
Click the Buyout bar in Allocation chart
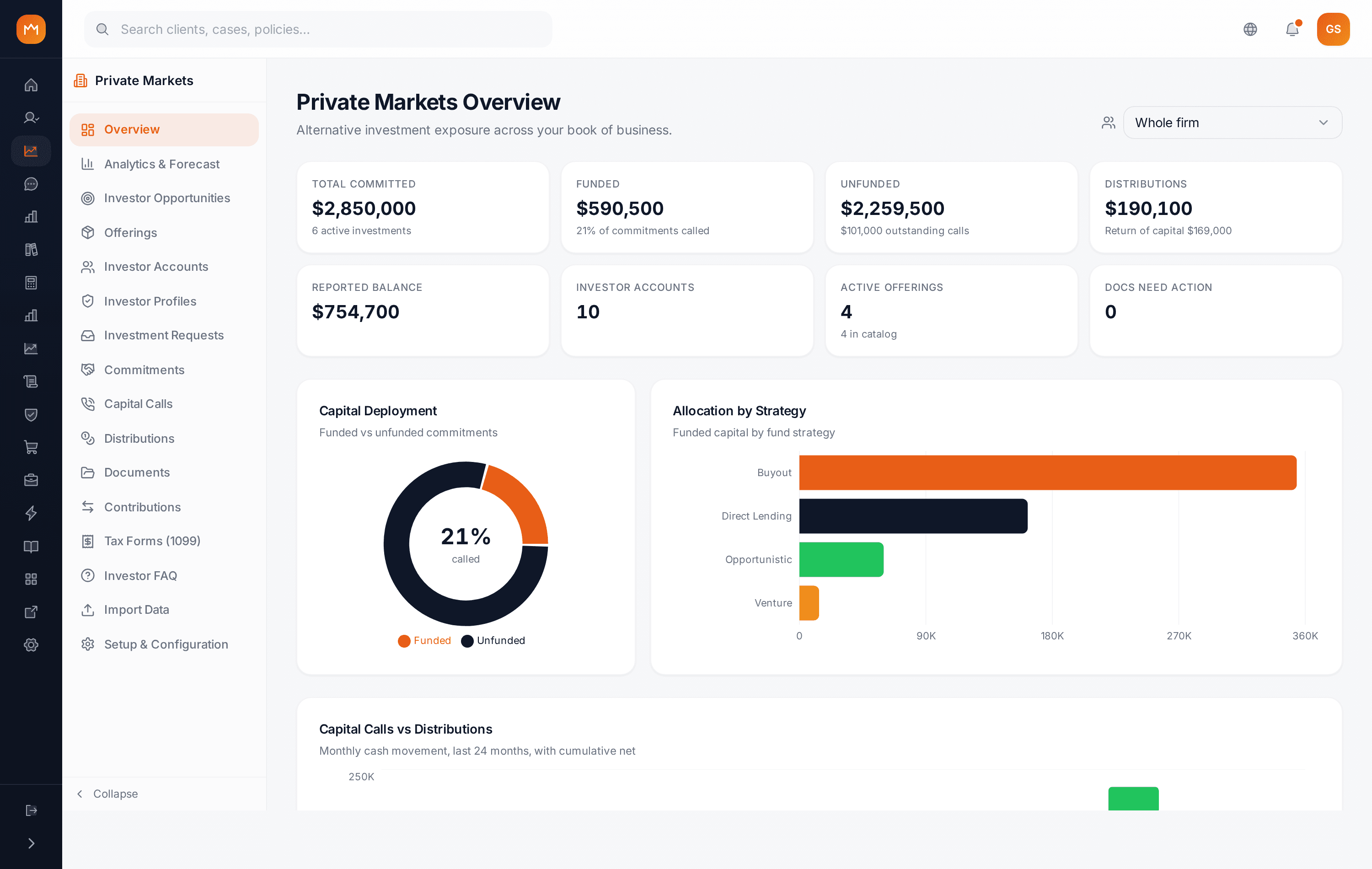(1048, 472)
